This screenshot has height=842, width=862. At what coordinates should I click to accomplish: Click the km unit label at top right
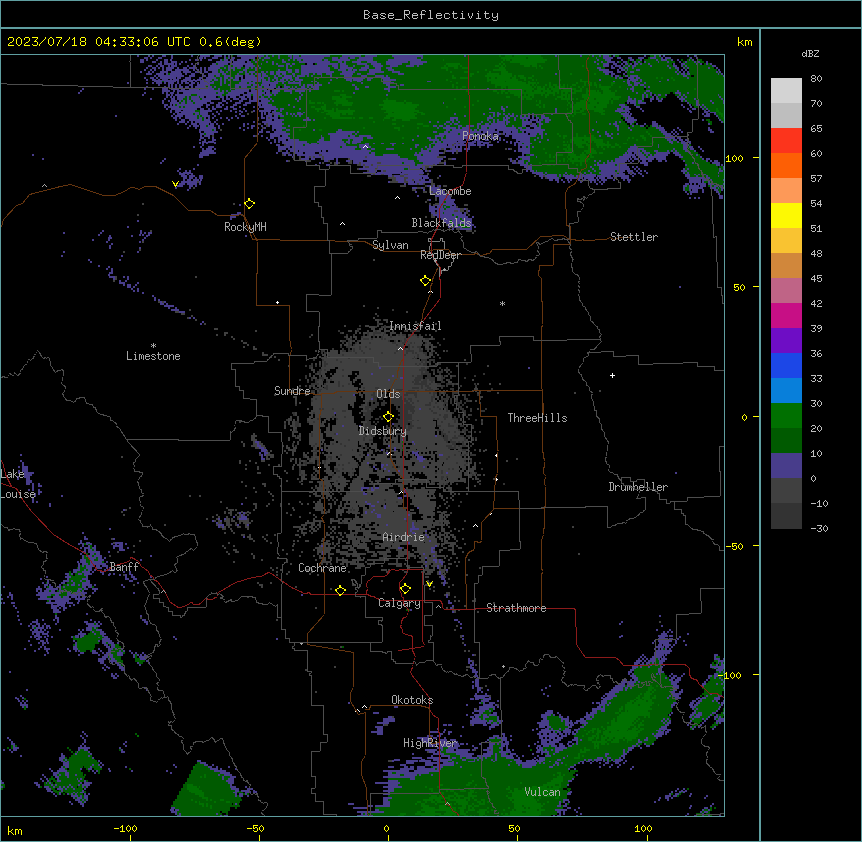744,42
